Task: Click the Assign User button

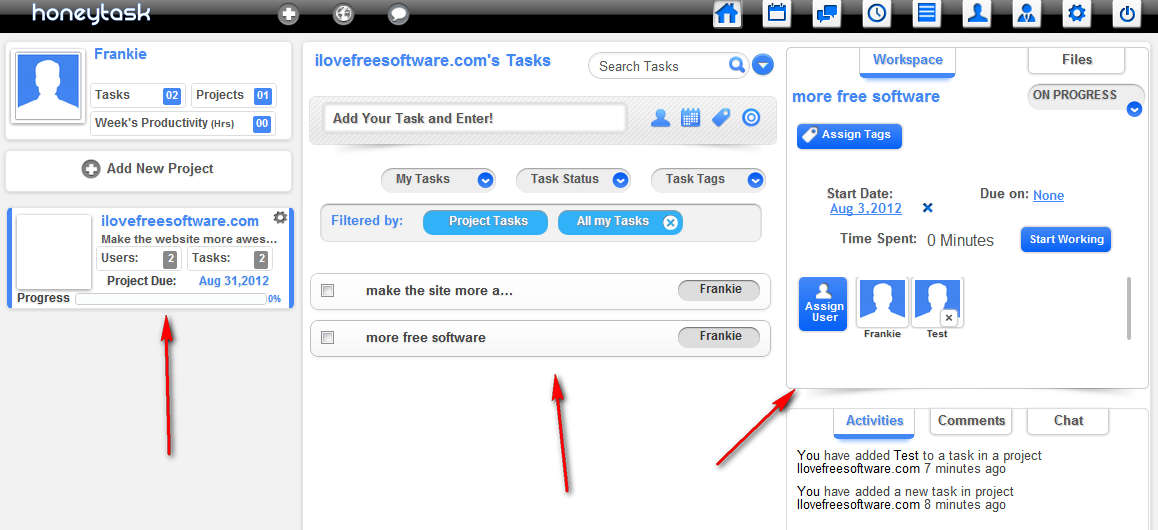Action: 823,304
